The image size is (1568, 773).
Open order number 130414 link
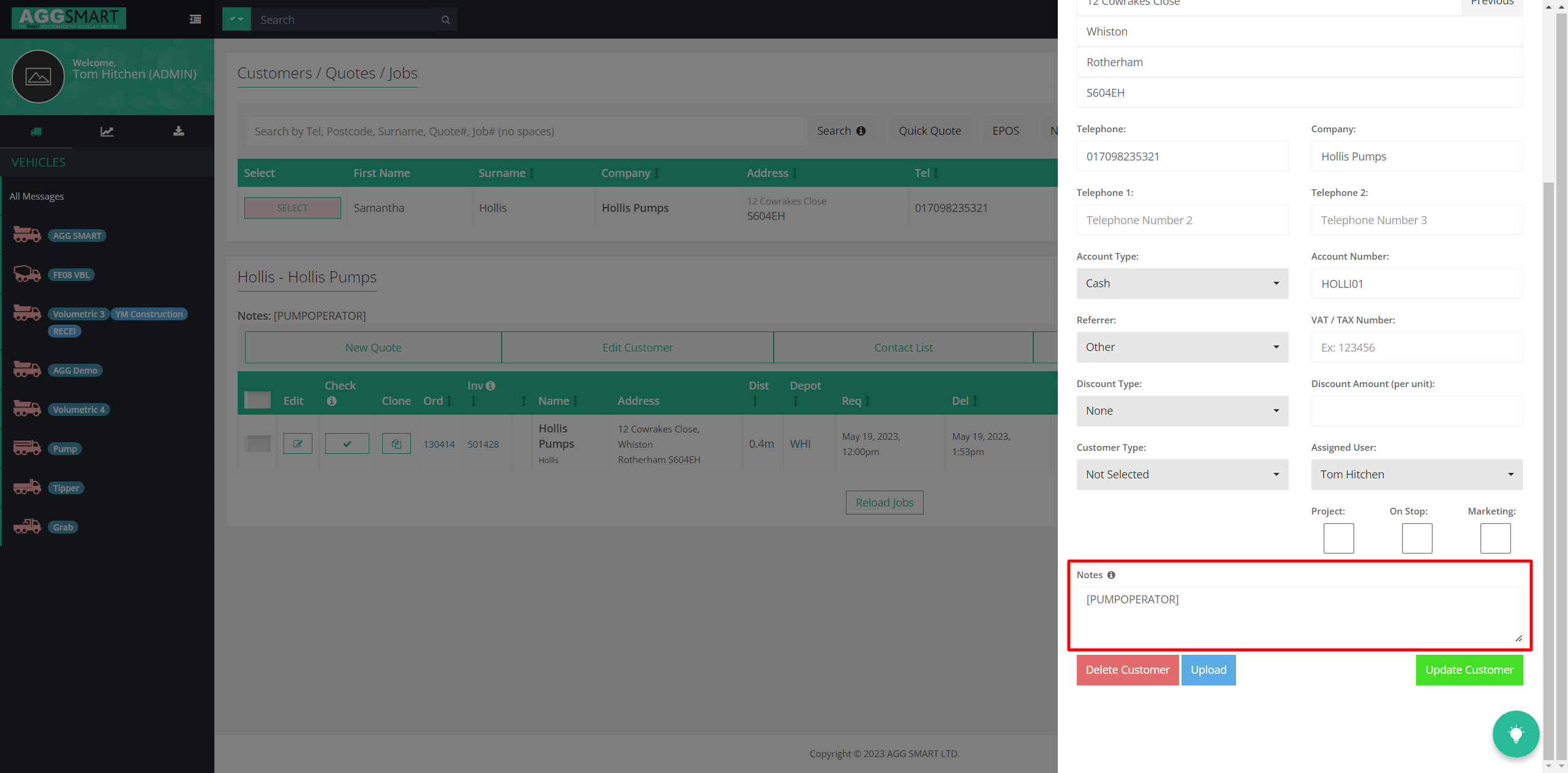439,444
